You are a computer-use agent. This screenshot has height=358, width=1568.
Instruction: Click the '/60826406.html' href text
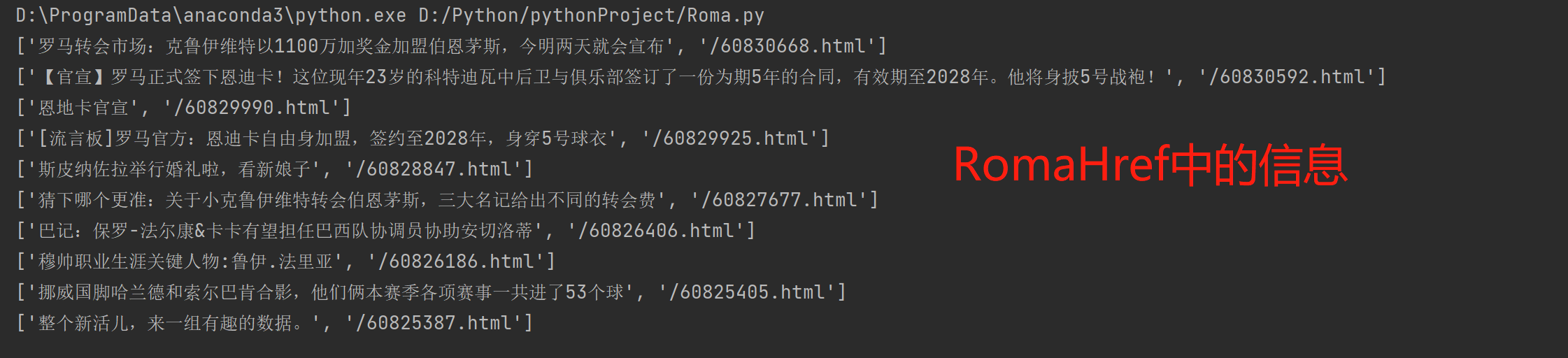click(656, 231)
